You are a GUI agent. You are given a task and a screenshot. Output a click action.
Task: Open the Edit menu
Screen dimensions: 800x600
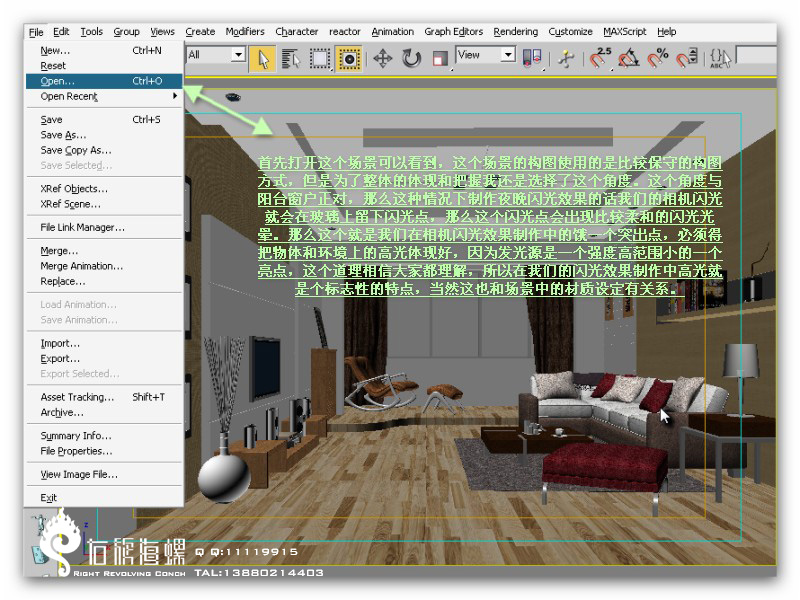point(61,32)
